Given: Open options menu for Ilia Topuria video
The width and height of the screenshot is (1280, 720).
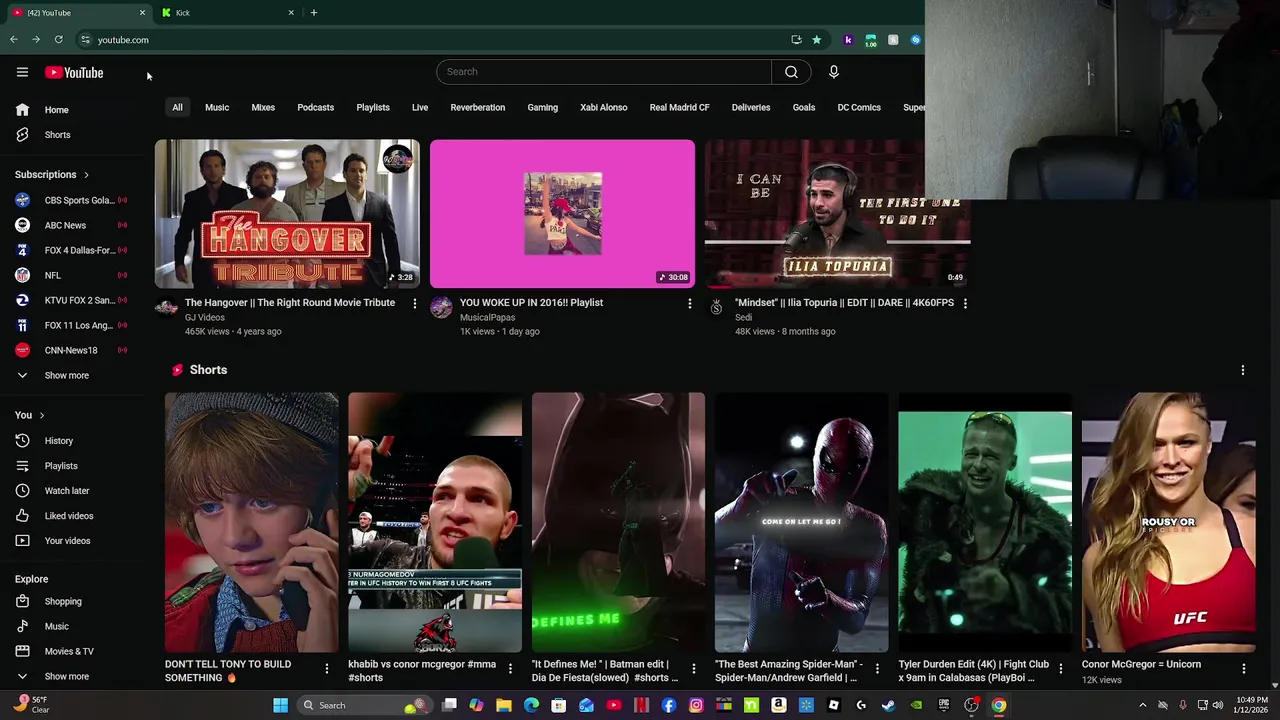Looking at the screenshot, I should coord(964,303).
